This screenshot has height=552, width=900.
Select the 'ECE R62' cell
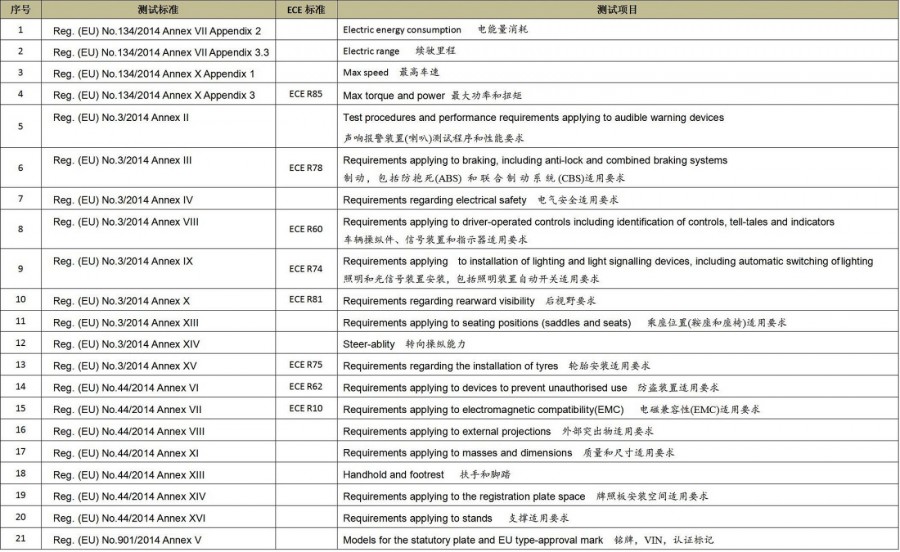pyautogui.click(x=306, y=387)
